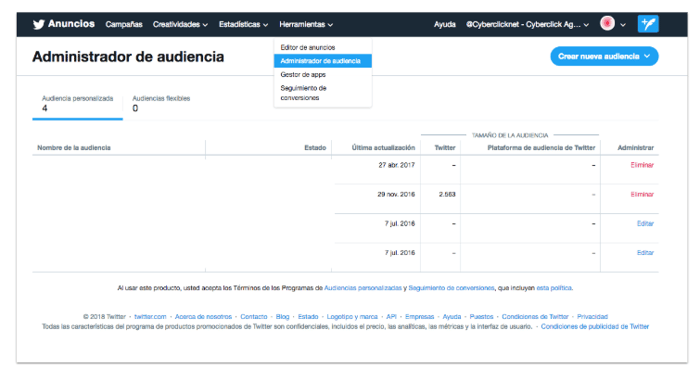700x381 pixels.
Task: Open the Creatividades dropdown menu
Action: pyautogui.click(x=180, y=25)
